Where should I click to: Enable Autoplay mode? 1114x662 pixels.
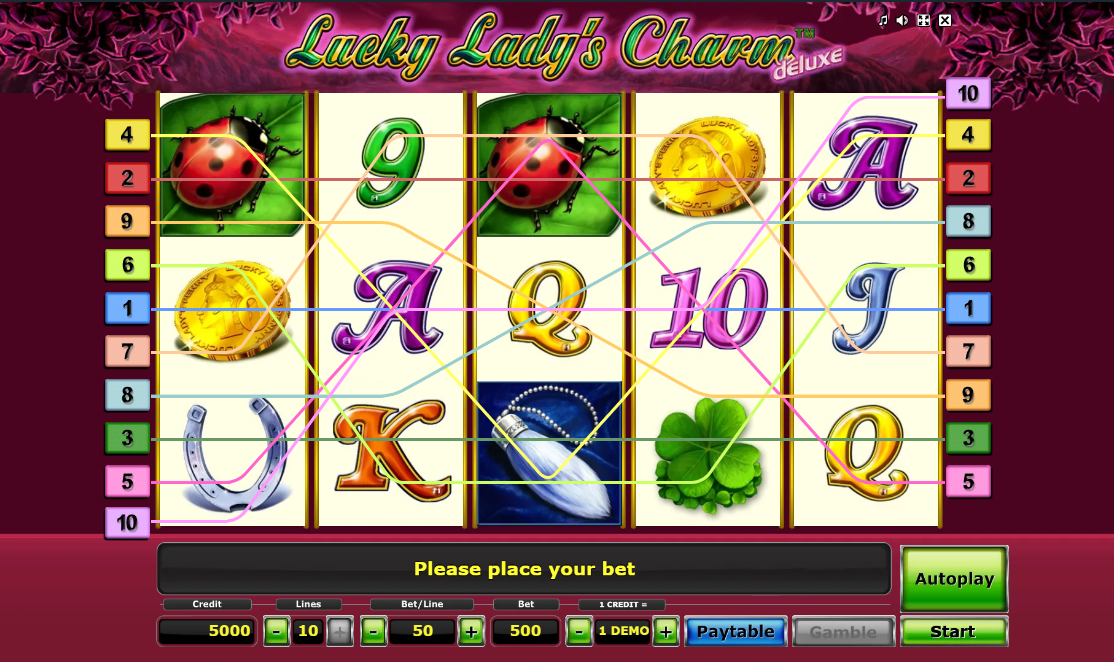[954, 578]
